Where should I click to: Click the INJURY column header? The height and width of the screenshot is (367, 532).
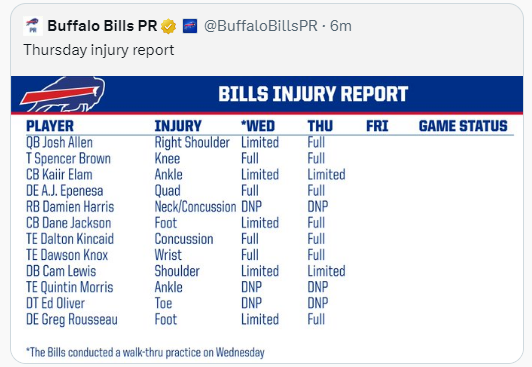[178, 126]
